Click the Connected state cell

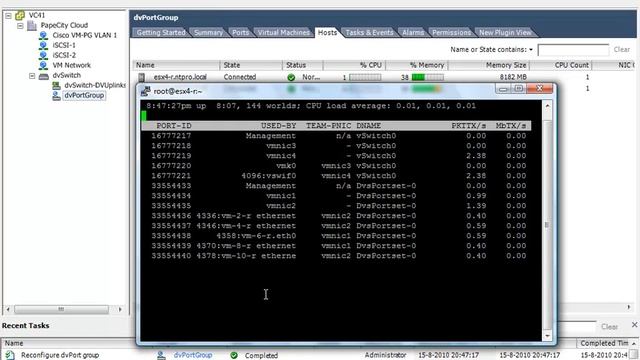[240, 77]
